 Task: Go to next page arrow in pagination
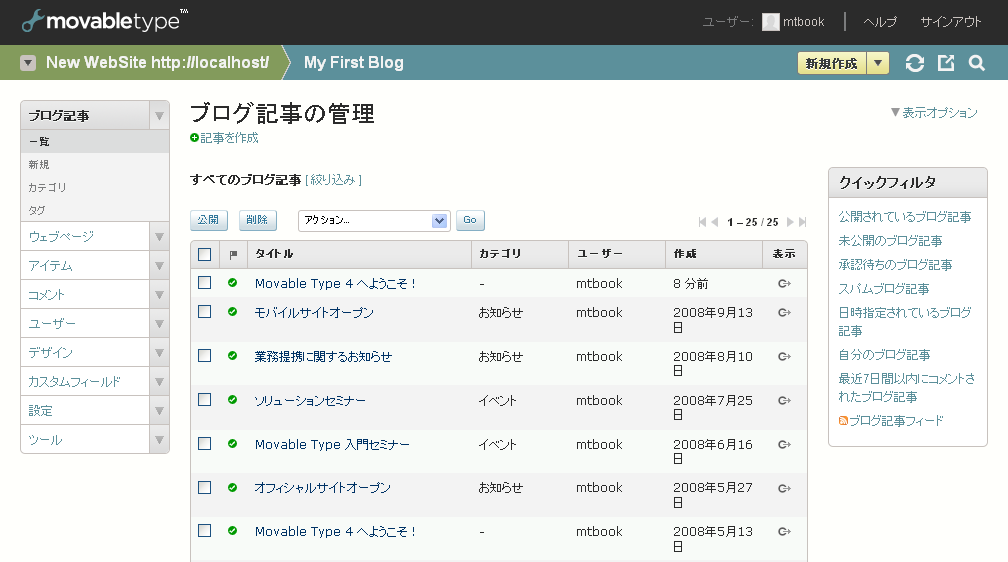coord(790,222)
